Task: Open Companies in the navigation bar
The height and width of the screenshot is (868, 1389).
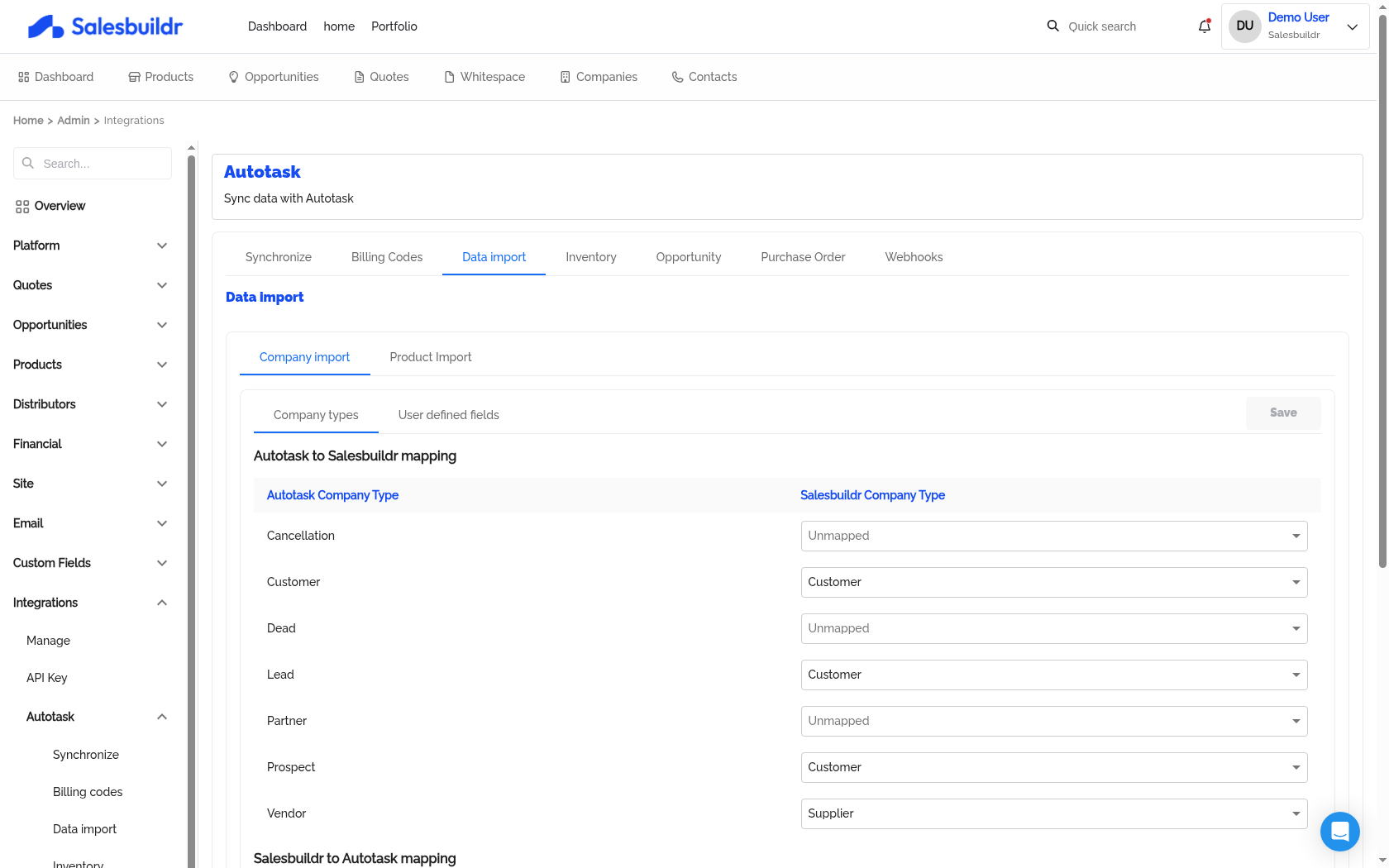Action: pos(599,77)
